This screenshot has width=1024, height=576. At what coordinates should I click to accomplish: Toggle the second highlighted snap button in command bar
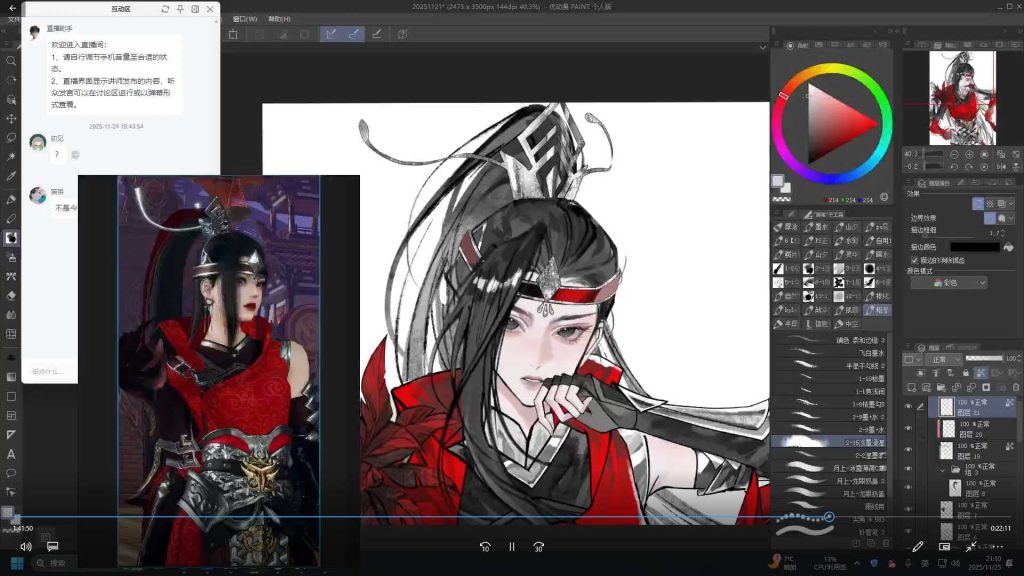(353, 34)
